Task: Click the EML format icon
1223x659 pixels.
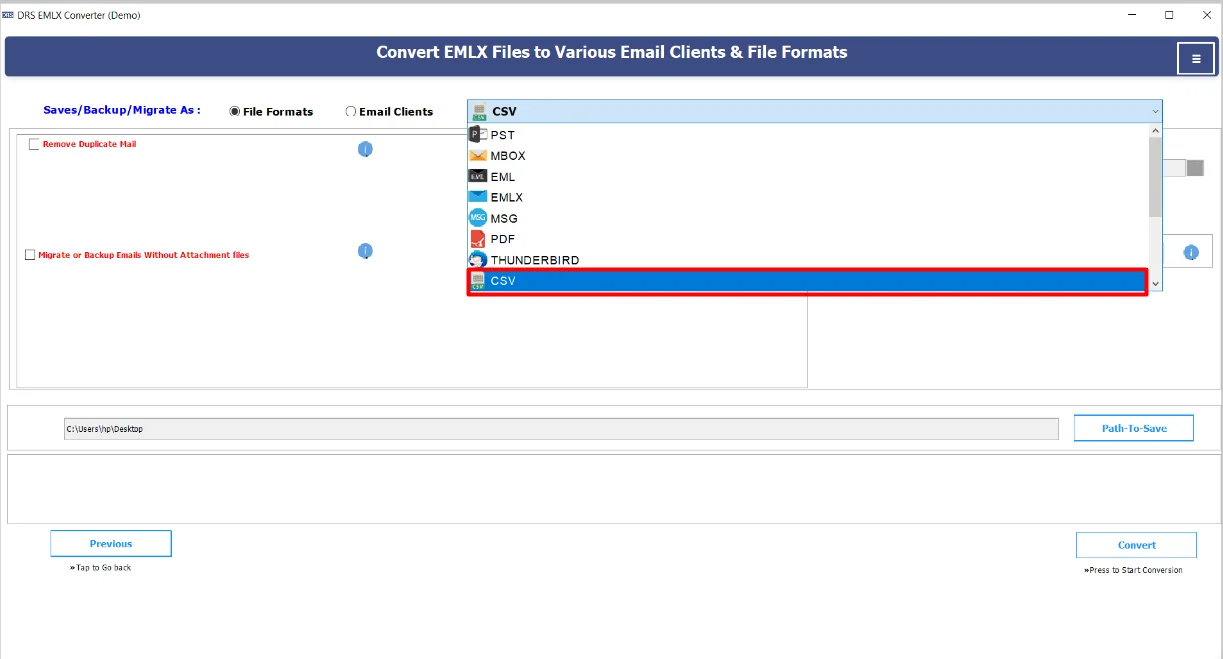Action: pos(476,176)
